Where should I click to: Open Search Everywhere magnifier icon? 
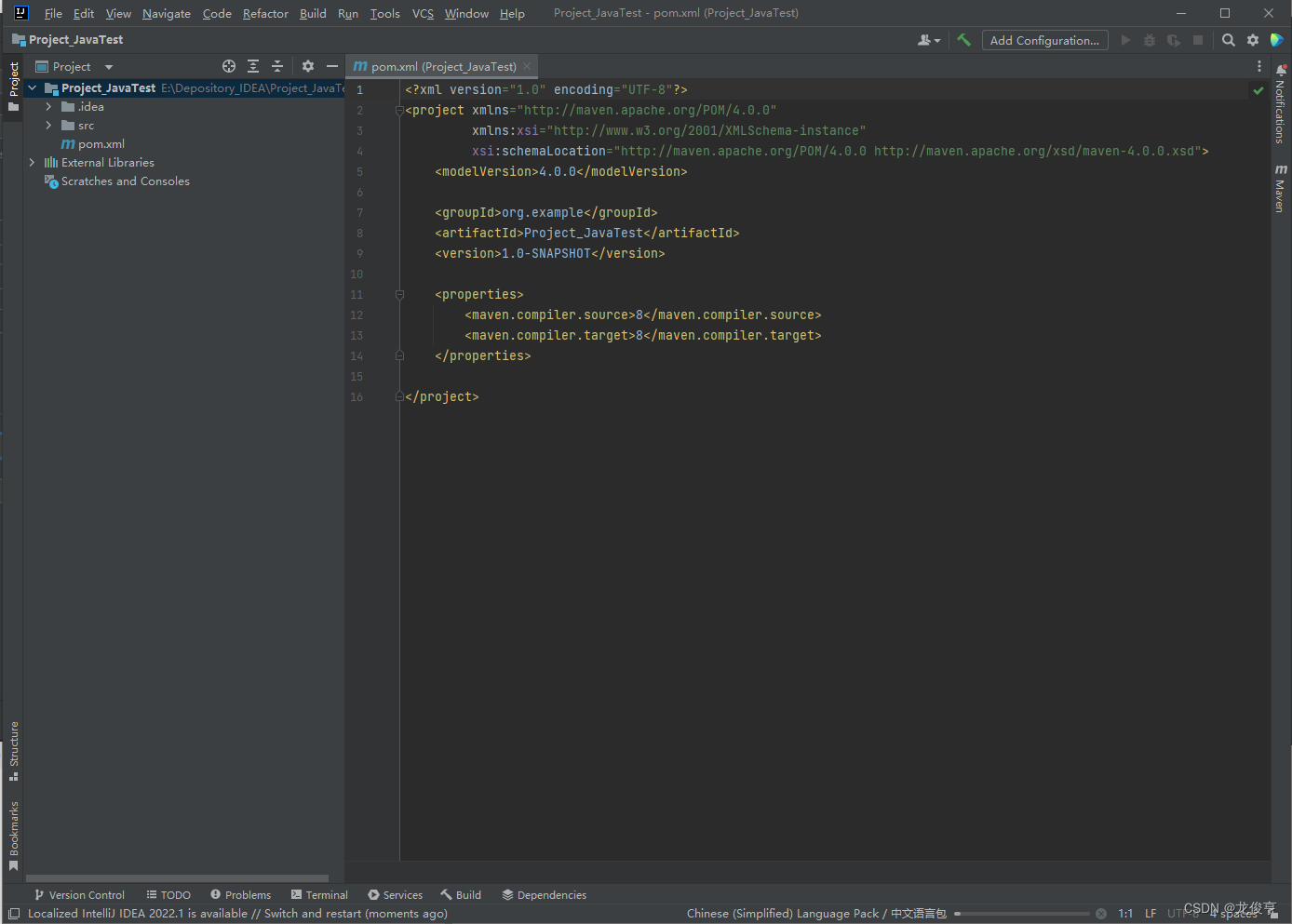pyautogui.click(x=1229, y=40)
